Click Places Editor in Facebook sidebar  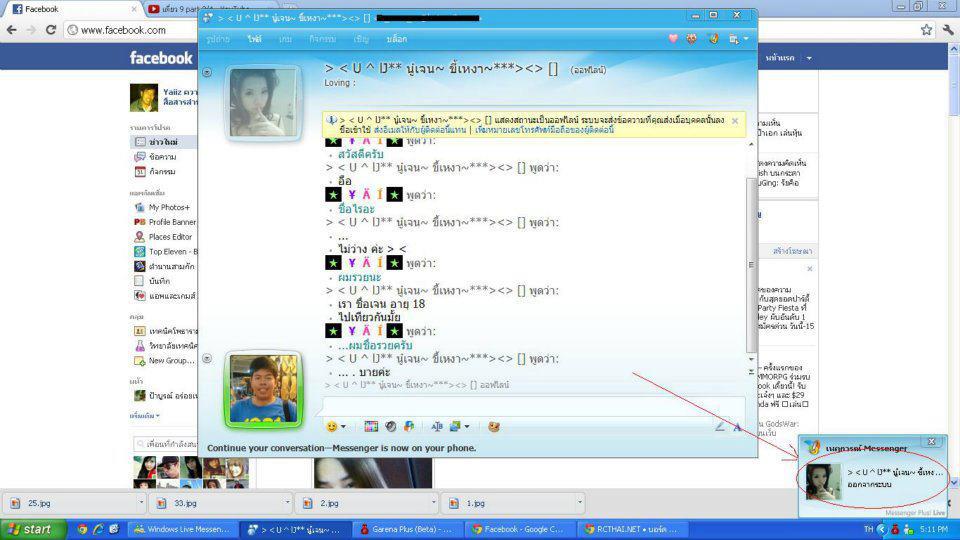click(x=170, y=237)
